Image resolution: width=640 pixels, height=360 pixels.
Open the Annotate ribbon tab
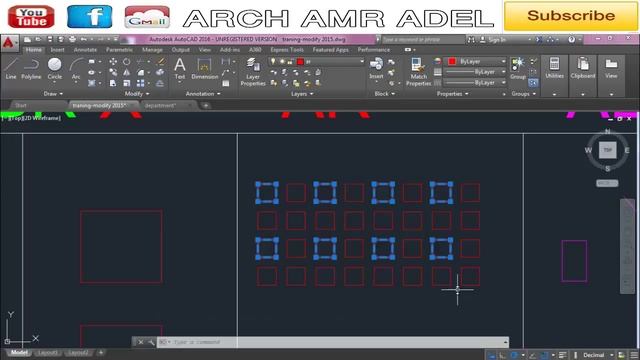[85, 50]
